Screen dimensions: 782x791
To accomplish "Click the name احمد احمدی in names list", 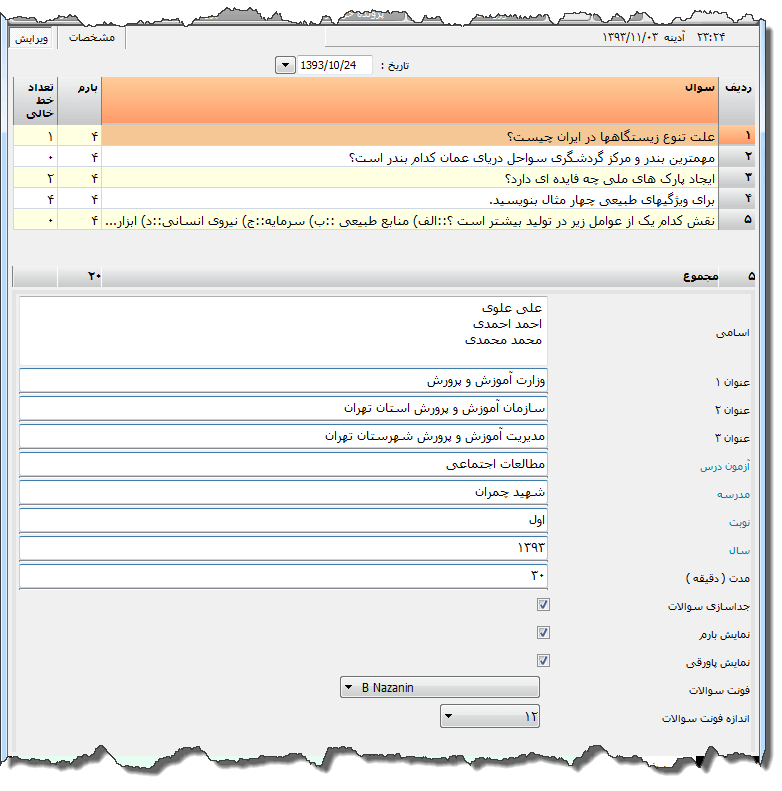I will click(x=507, y=324).
